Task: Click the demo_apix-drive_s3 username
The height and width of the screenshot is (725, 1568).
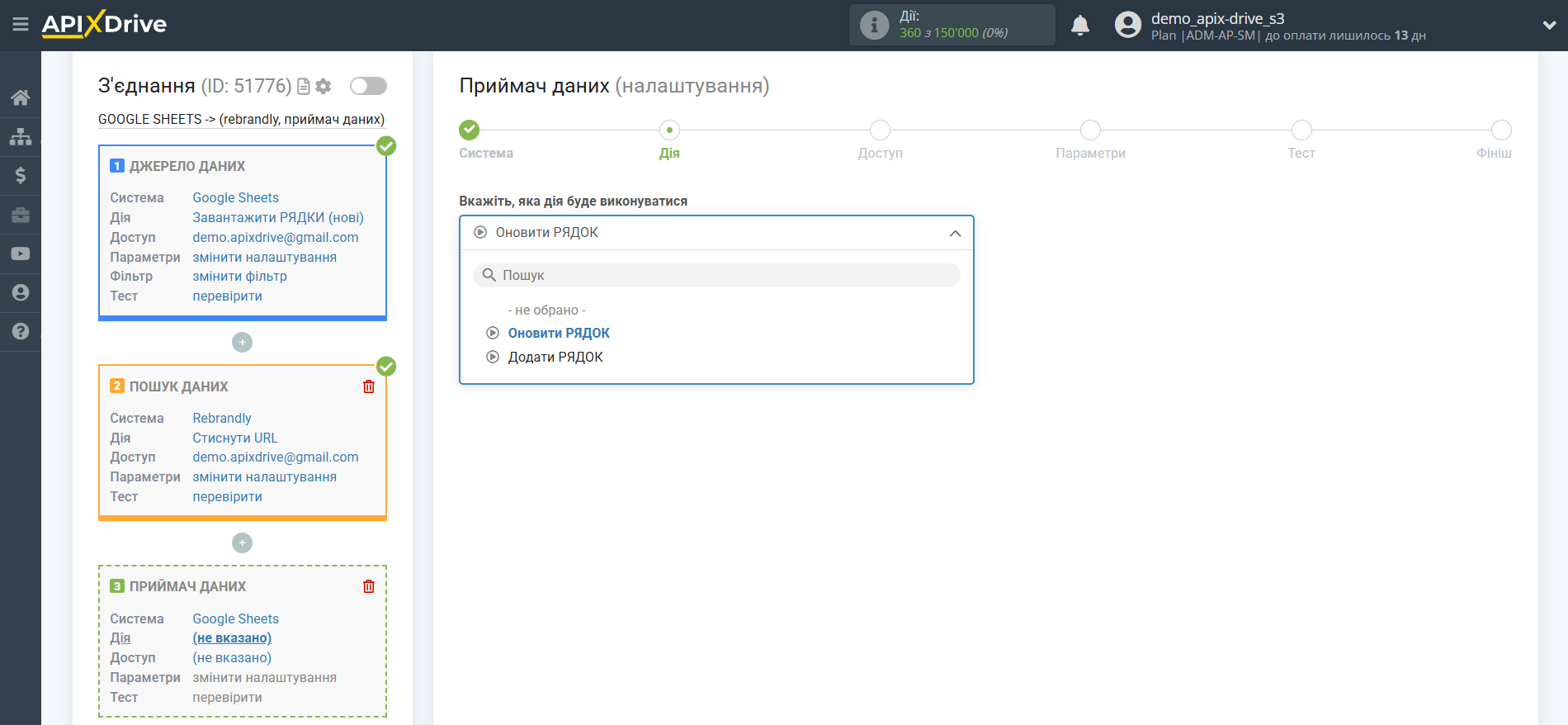Action: [1218, 18]
